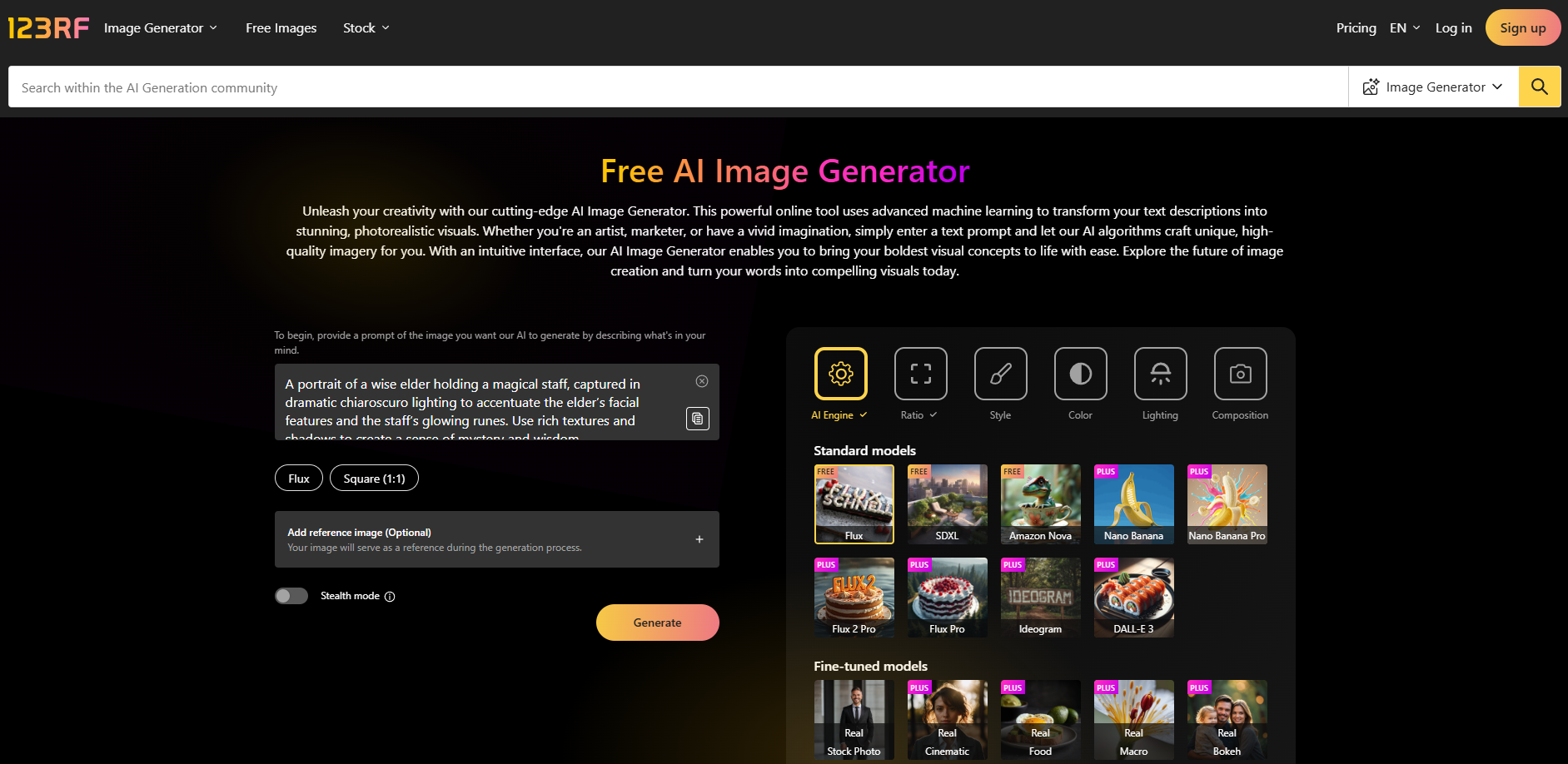Open the Style brush icon

pos(1000,374)
